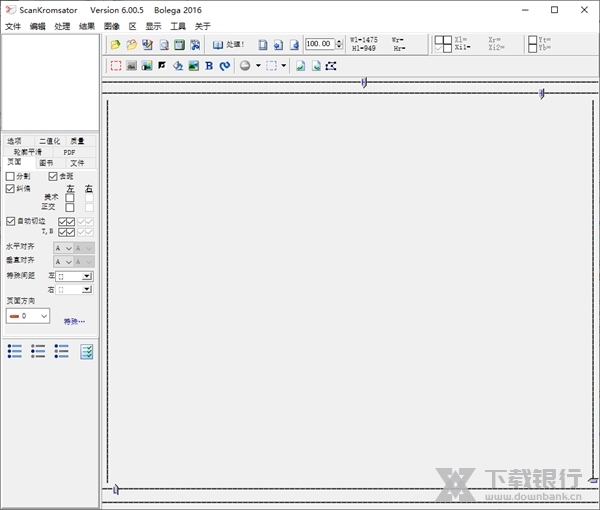600x510 pixels.
Task: Uncheck the 去斑 checkbox
Action: (53, 176)
